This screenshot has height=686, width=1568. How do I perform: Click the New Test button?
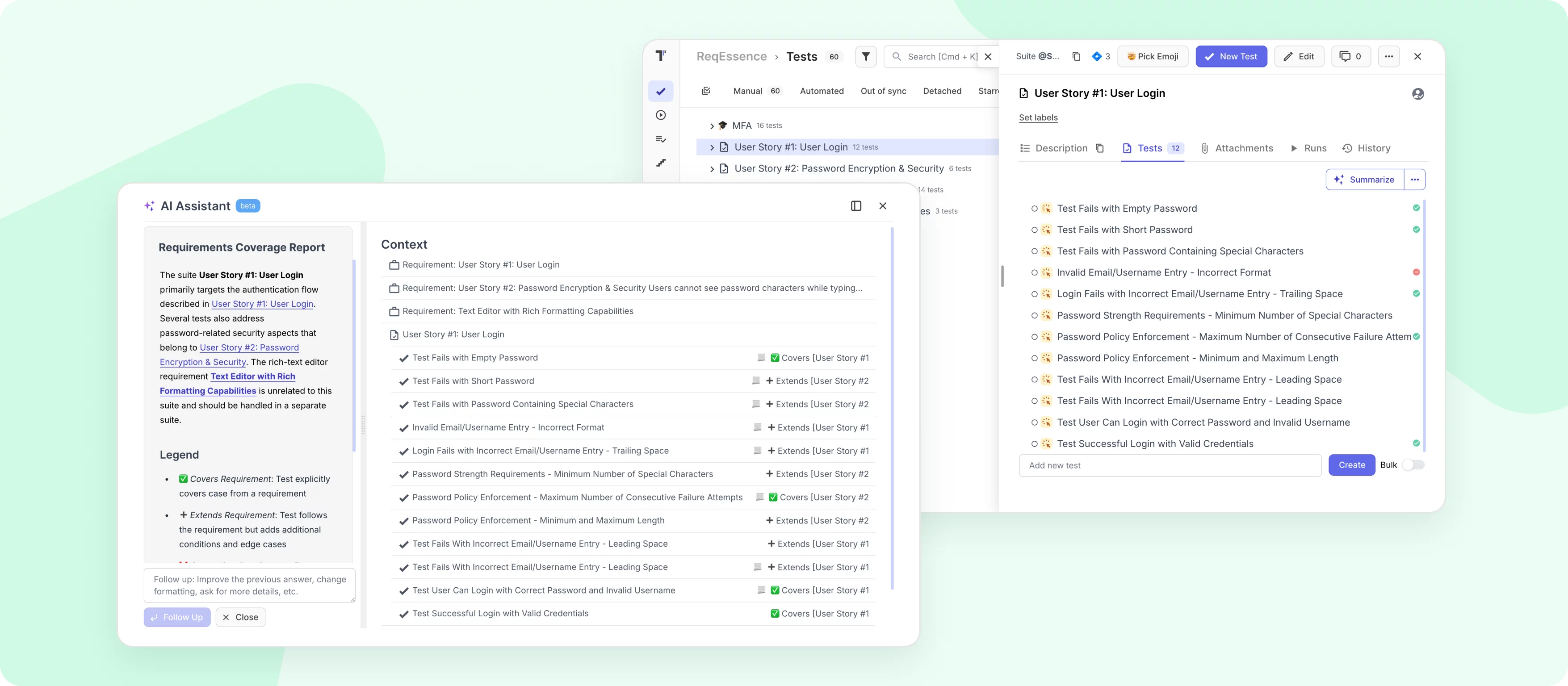tap(1231, 57)
